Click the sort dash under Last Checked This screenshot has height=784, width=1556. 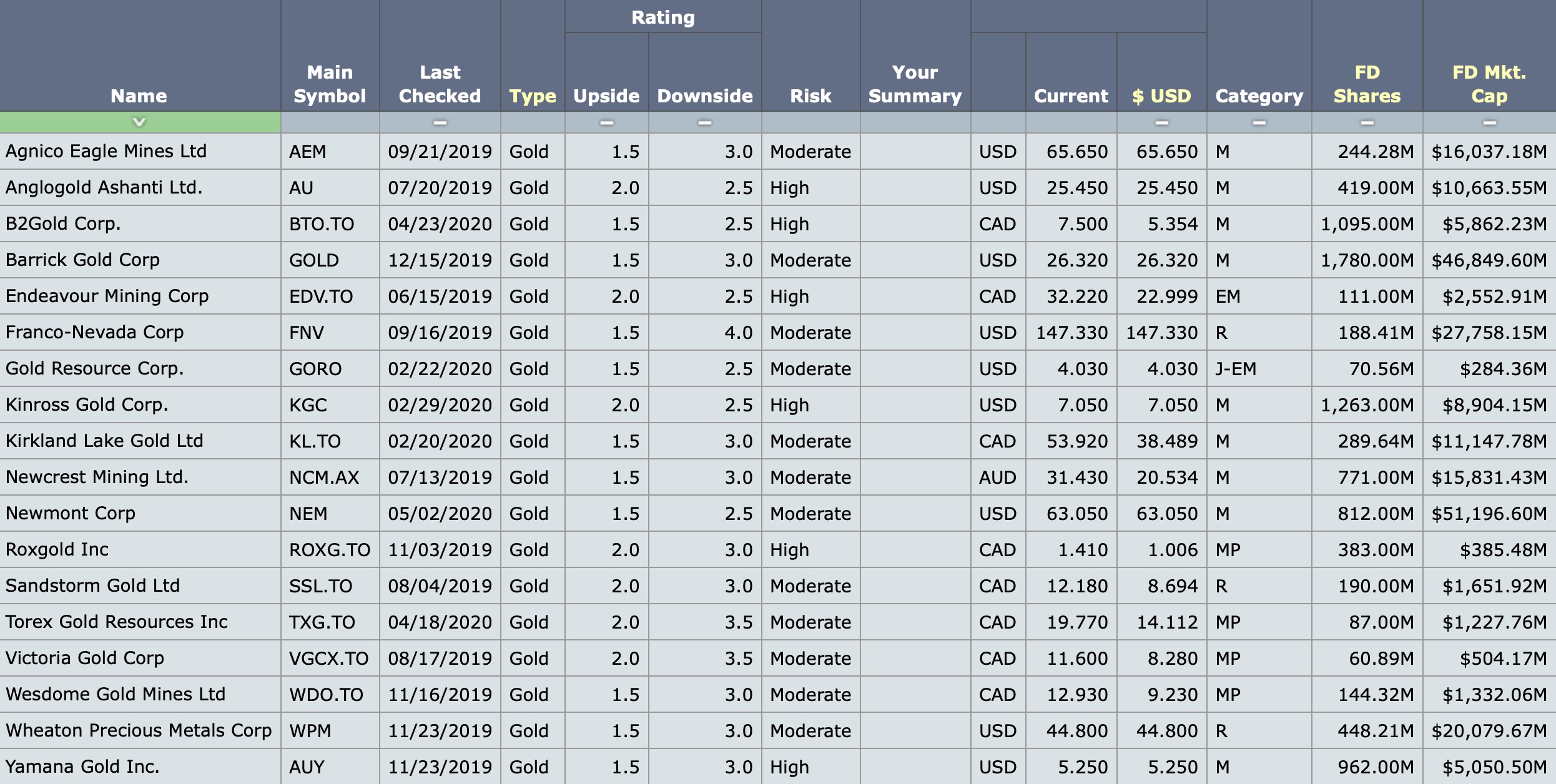click(x=440, y=122)
